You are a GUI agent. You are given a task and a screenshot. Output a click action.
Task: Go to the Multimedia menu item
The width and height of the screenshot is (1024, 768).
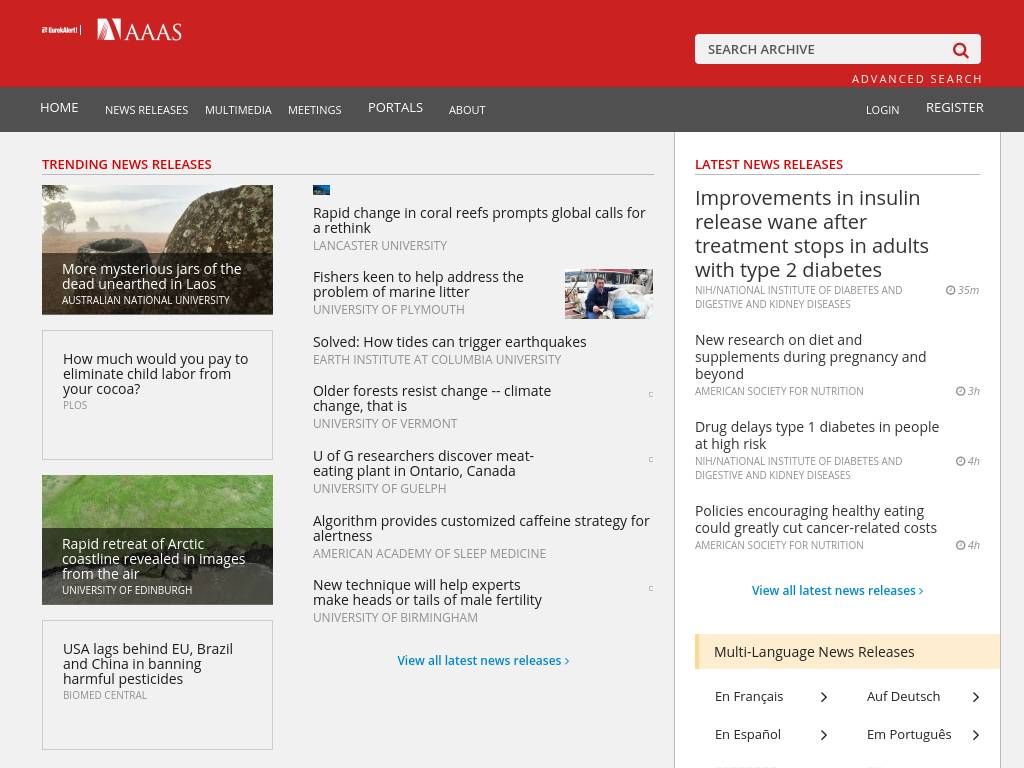(238, 110)
